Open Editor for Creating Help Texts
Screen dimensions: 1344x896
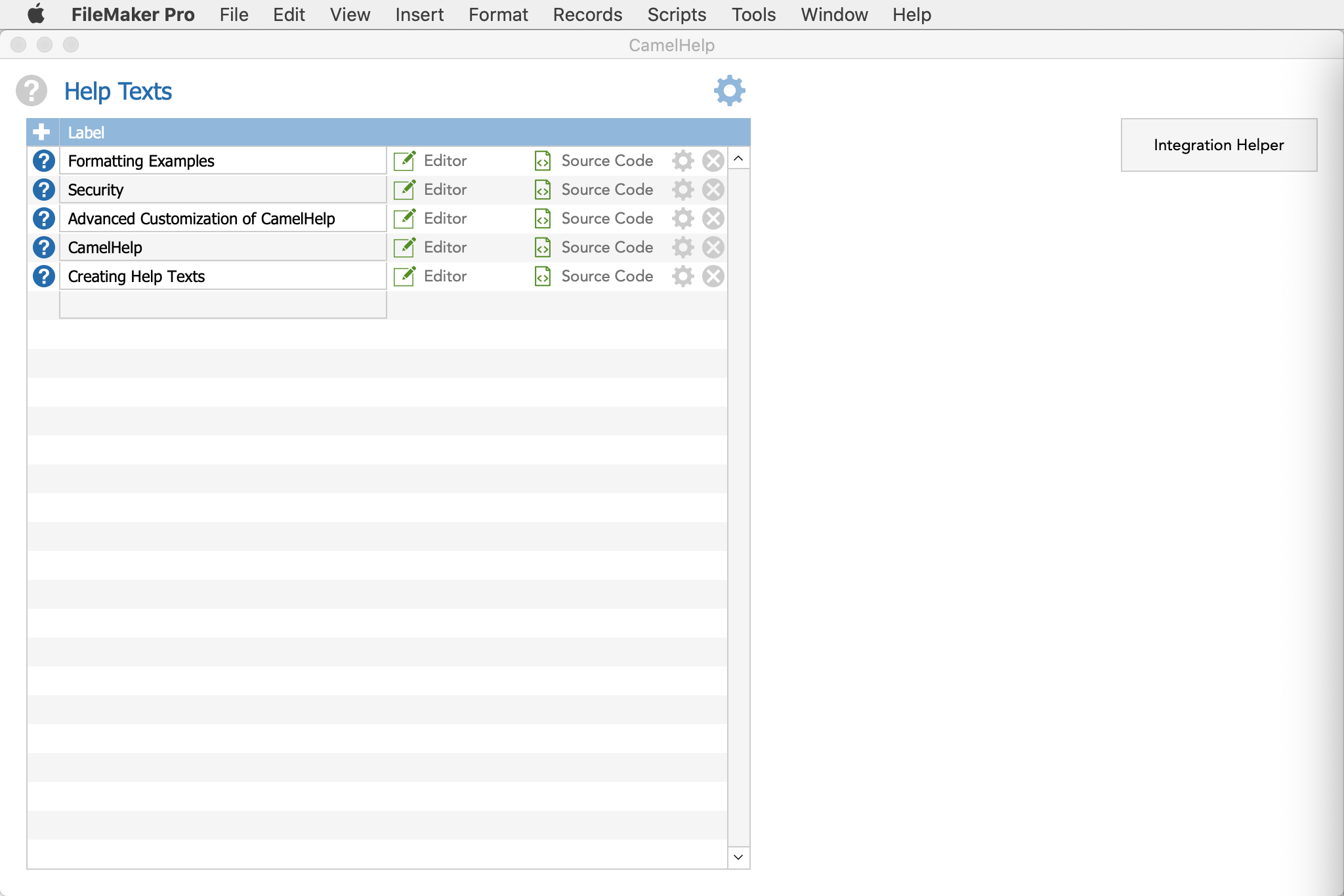pos(430,276)
